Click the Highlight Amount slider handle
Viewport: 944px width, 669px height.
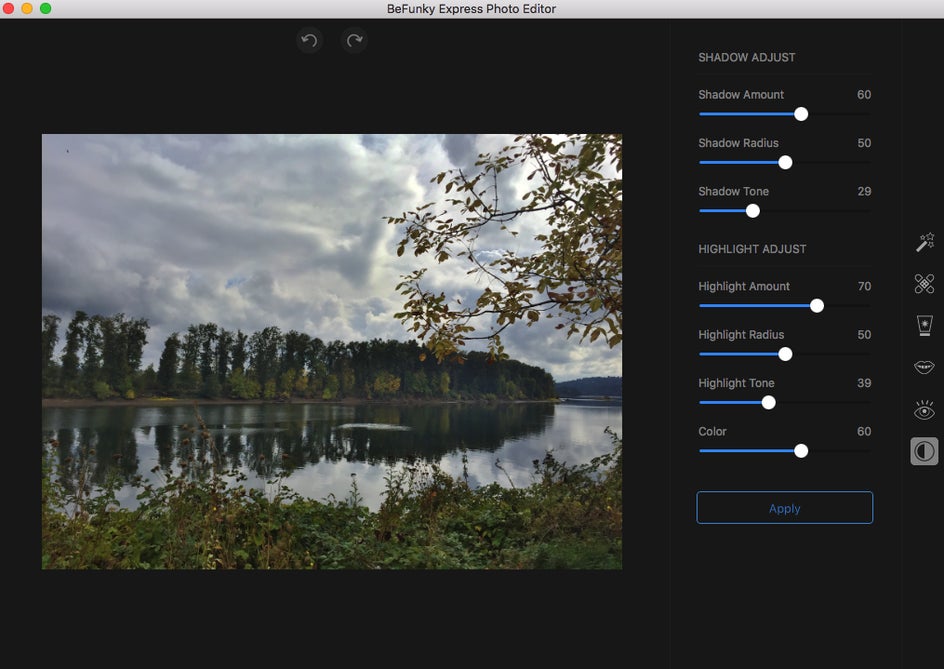(x=817, y=306)
